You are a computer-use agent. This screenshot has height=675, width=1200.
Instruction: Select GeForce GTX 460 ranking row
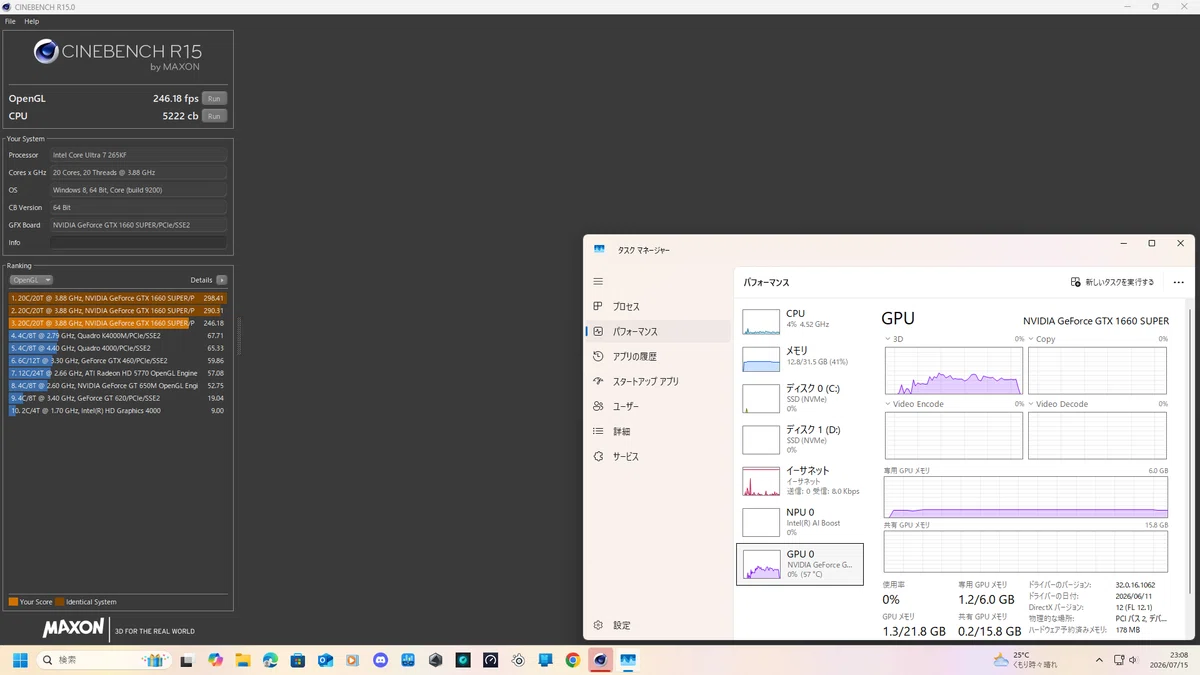pyautogui.click(x=118, y=360)
